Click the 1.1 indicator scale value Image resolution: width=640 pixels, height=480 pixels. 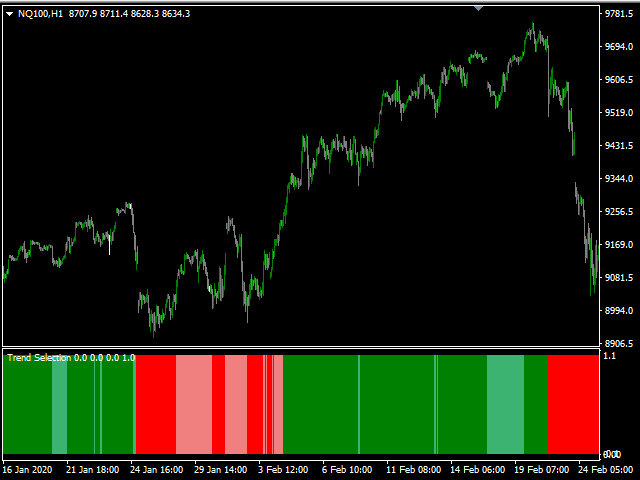tap(608, 355)
